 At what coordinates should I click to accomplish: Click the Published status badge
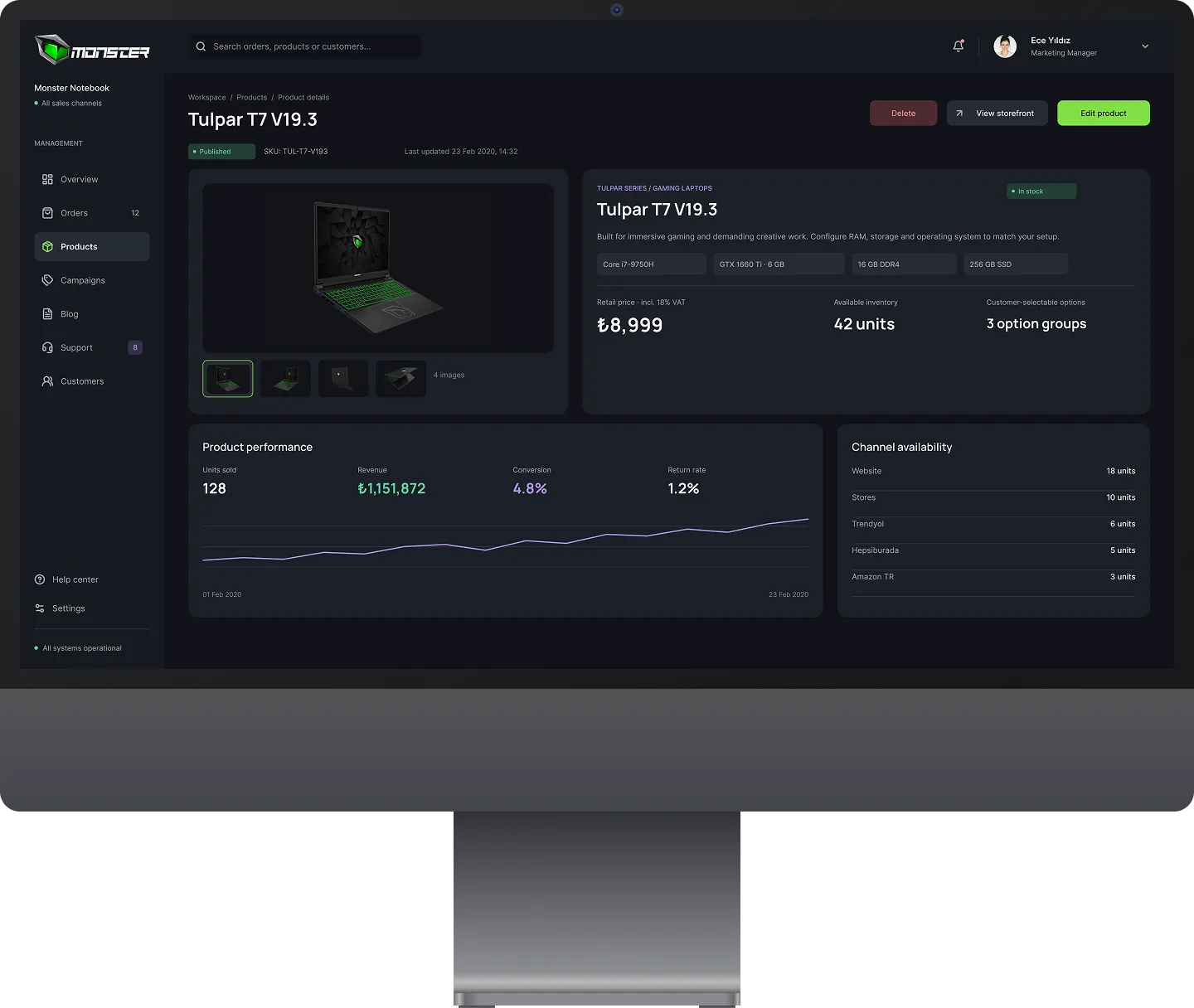221,152
